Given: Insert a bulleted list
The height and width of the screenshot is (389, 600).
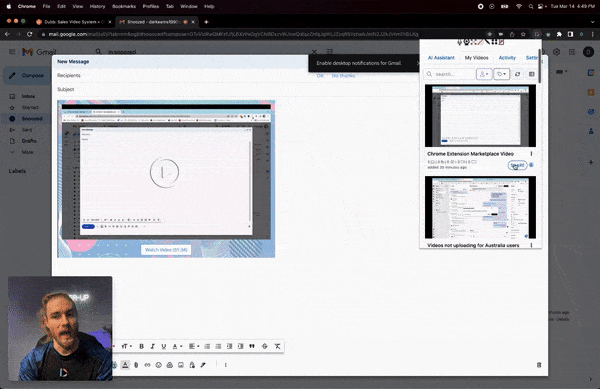Looking at the screenshot, I should click(218, 346).
